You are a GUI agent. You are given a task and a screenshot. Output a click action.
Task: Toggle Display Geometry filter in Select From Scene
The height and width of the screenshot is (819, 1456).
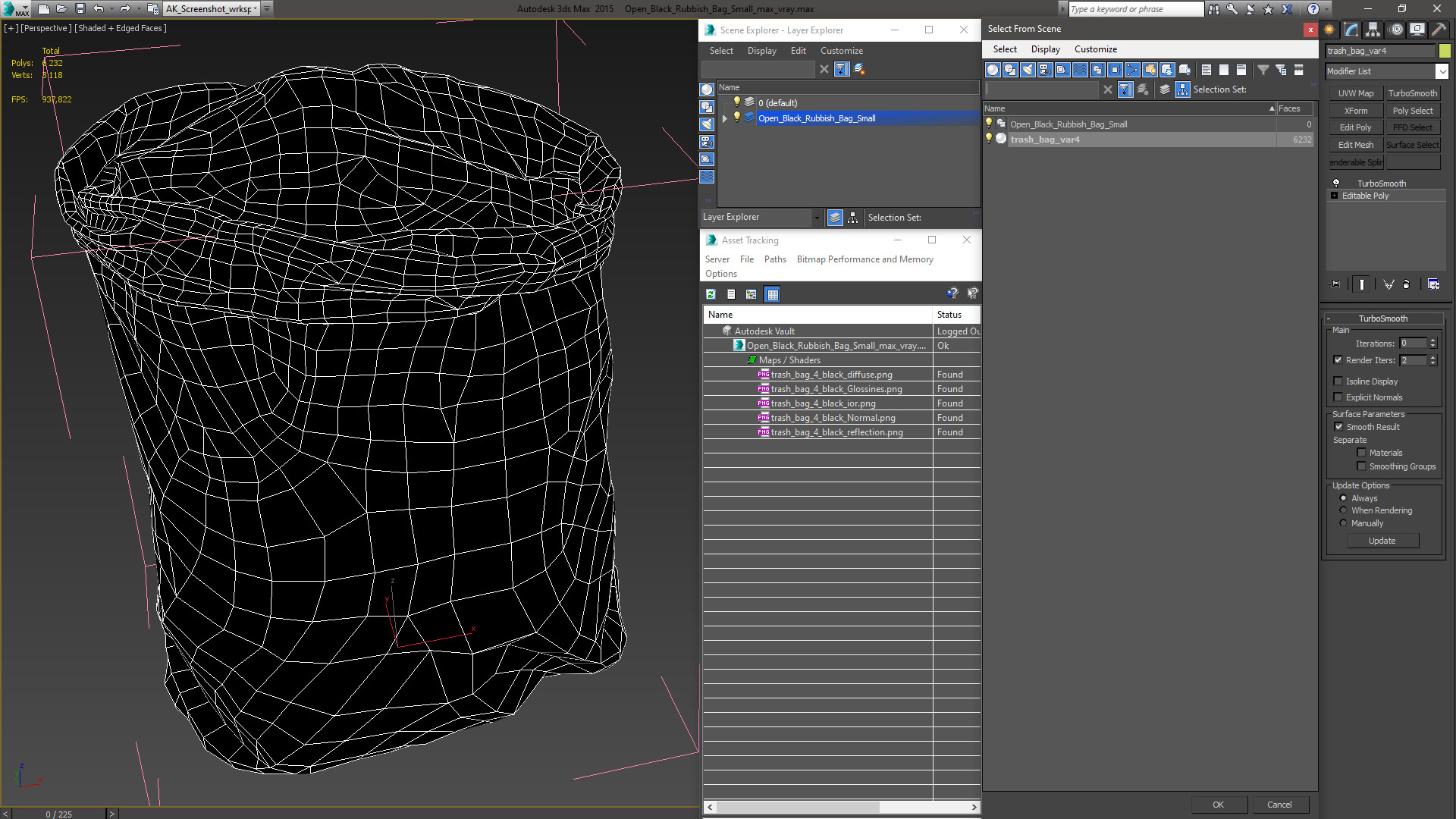[993, 70]
